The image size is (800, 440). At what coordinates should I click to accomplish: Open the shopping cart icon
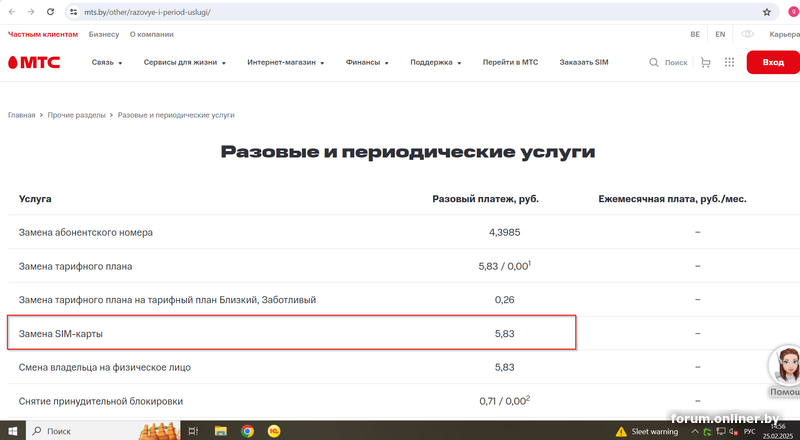(x=706, y=62)
